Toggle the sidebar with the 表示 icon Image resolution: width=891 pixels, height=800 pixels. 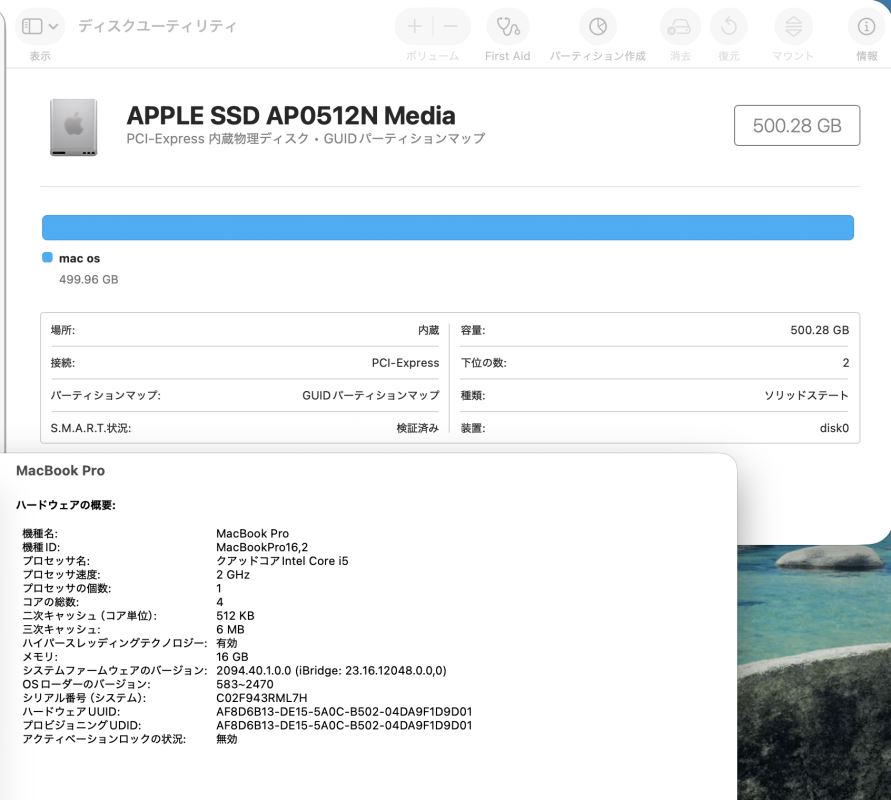tap(32, 27)
